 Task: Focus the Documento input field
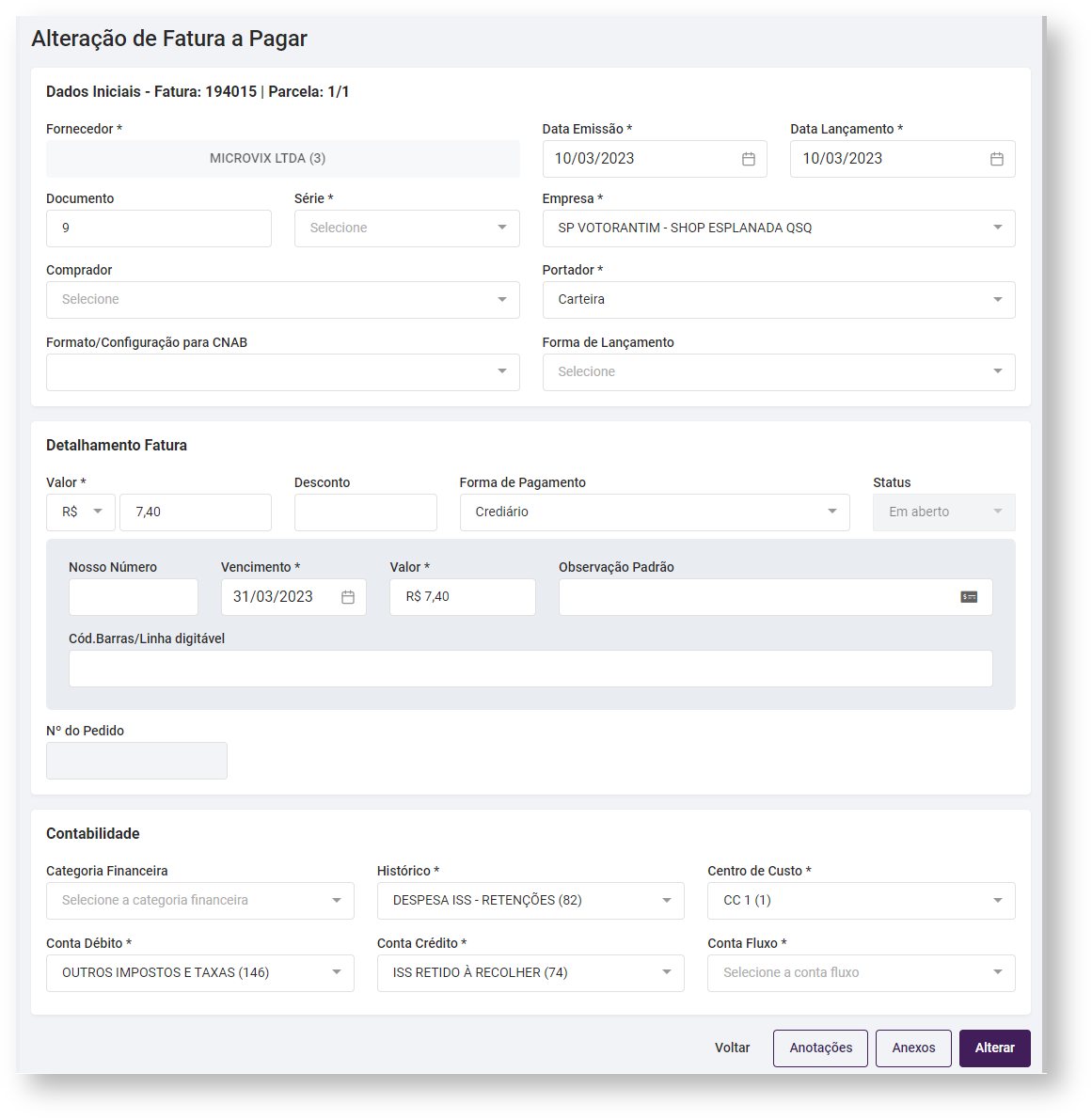tap(158, 229)
